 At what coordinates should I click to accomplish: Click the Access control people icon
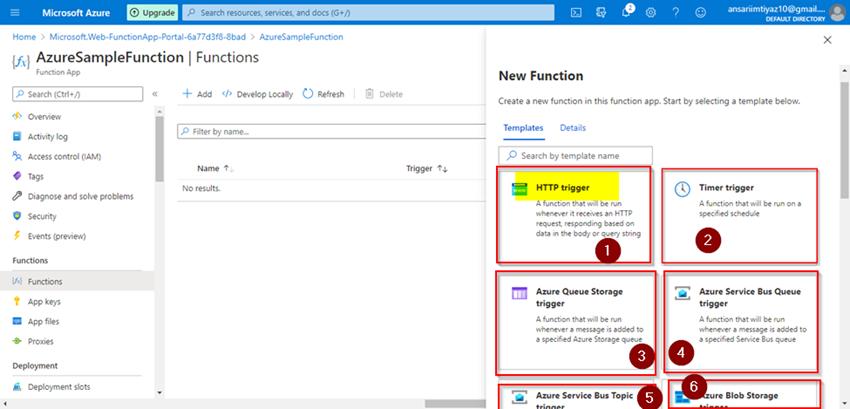coord(17,157)
